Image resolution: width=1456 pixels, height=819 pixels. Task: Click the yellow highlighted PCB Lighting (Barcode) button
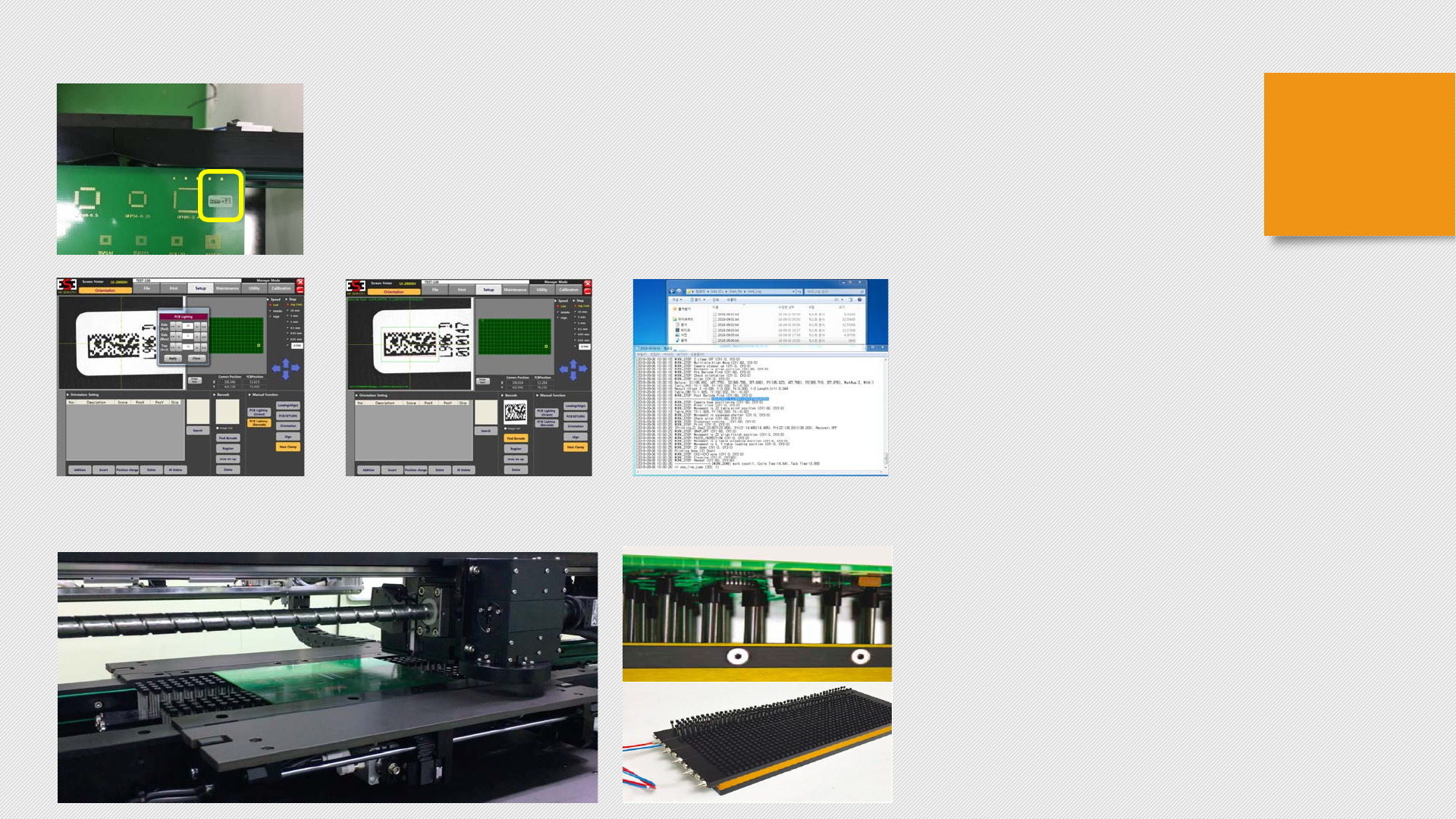[259, 422]
